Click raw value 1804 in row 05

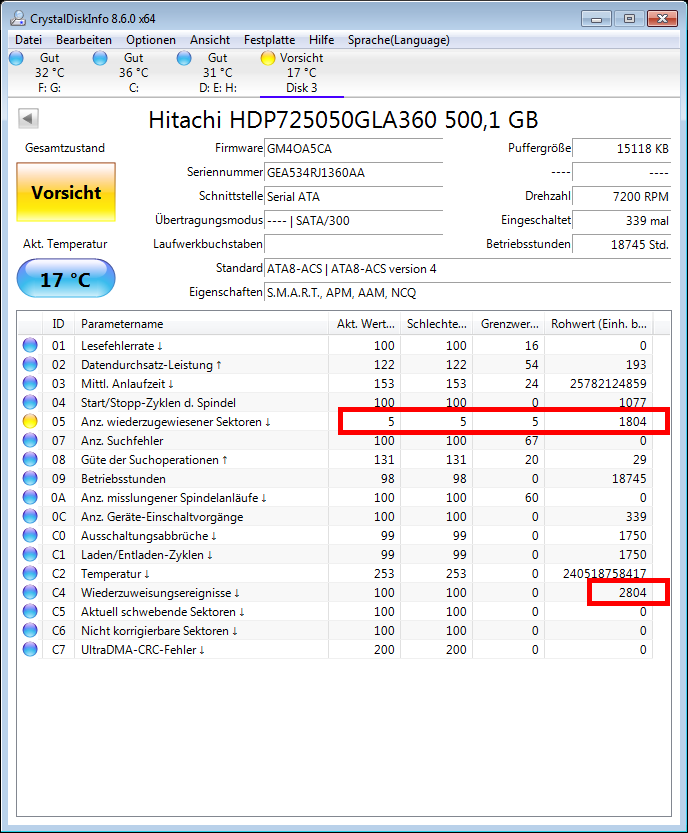(632, 421)
